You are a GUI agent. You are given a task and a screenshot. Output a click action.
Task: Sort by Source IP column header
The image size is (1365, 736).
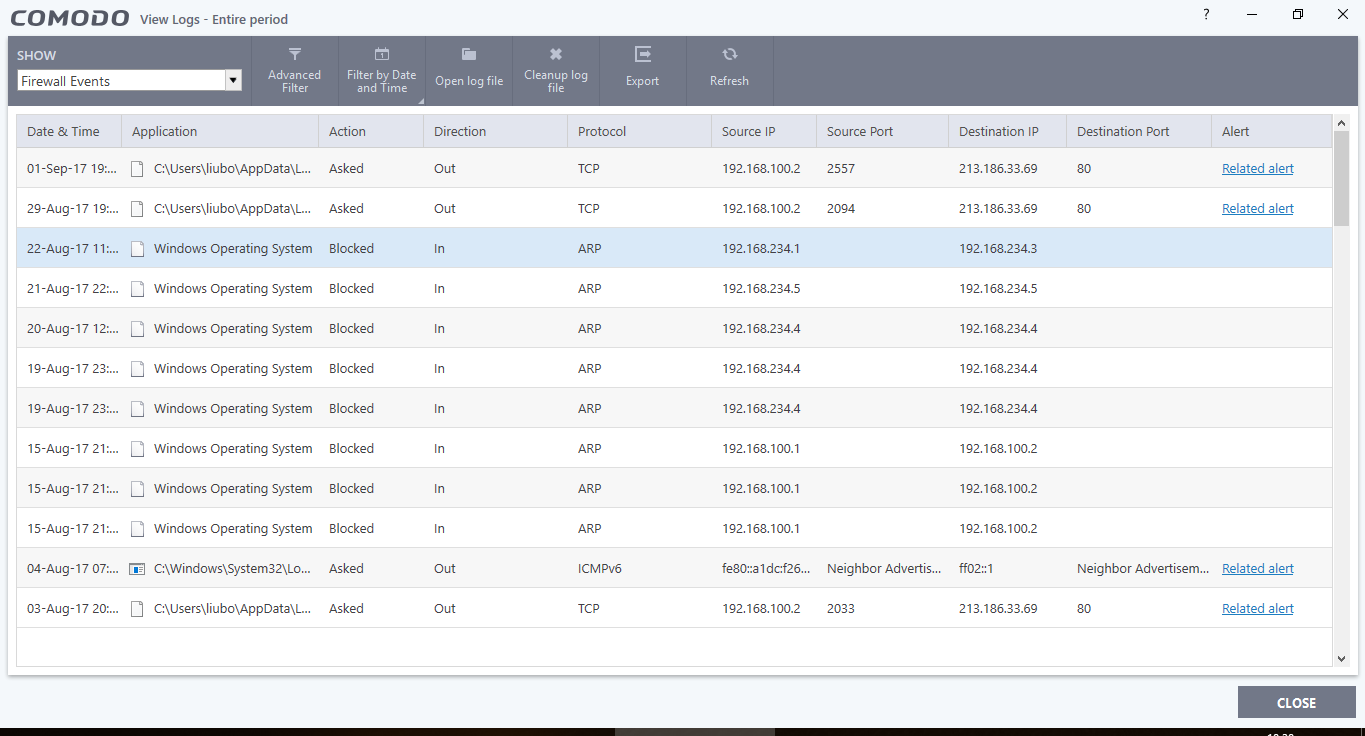[x=764, y=131]
